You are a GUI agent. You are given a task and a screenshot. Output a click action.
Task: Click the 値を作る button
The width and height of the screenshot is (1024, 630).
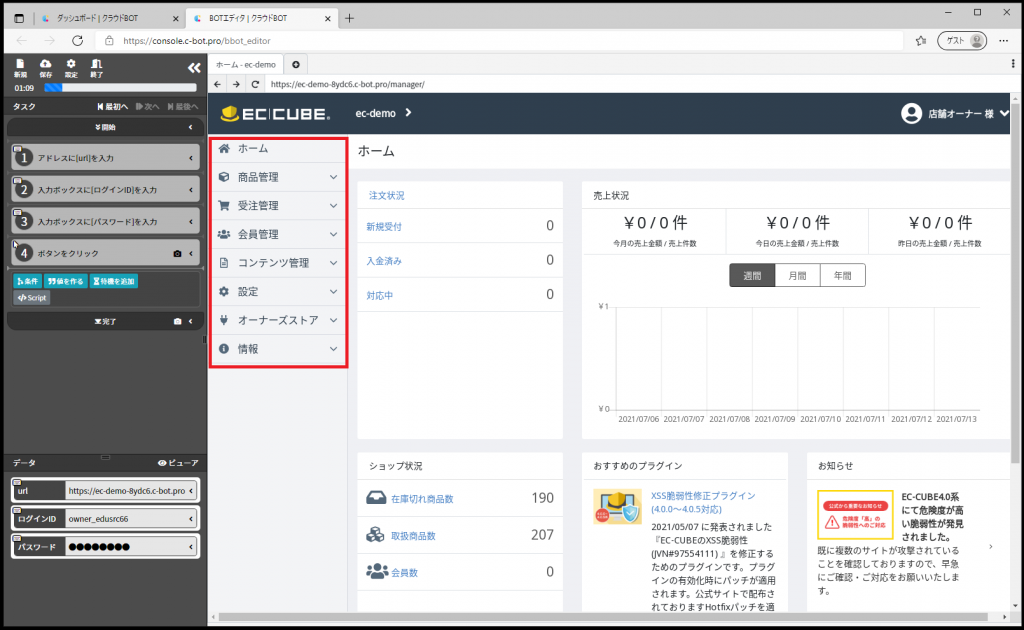[x=66, y=281]
